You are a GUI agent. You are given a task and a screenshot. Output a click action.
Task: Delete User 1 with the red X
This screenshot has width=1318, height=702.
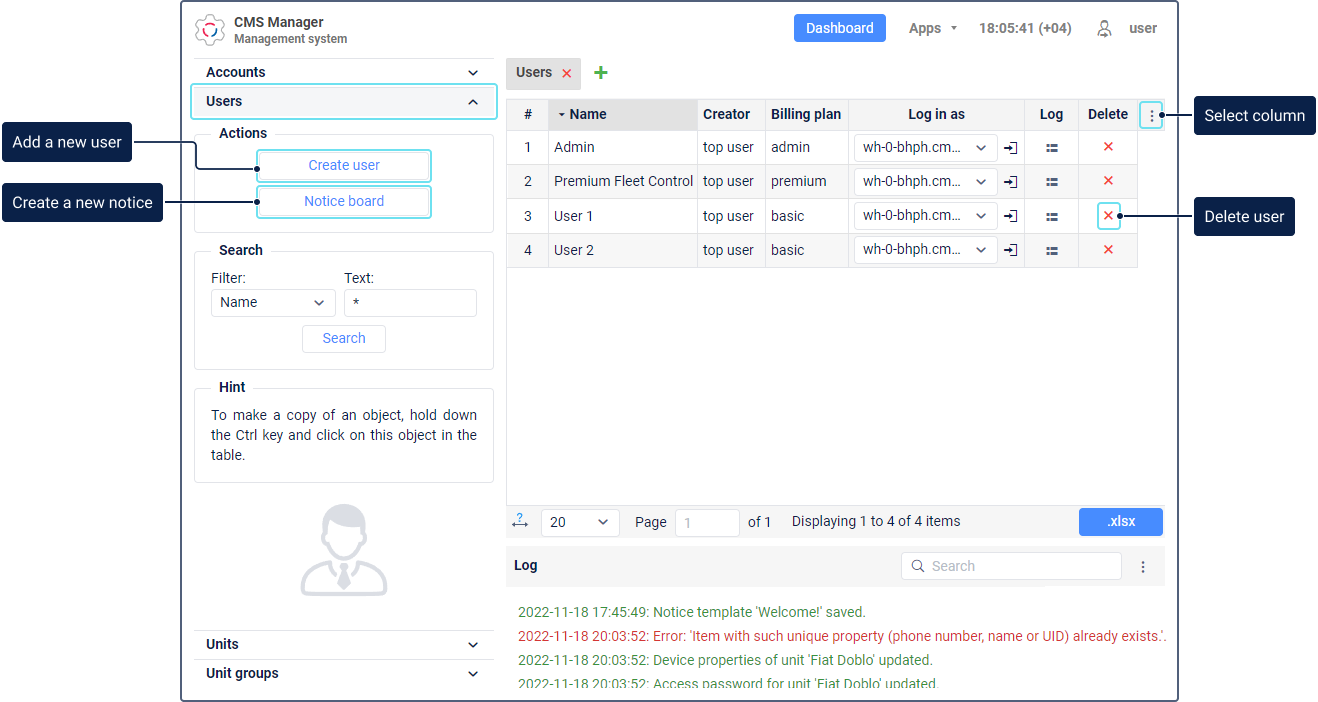(1108, 216)
